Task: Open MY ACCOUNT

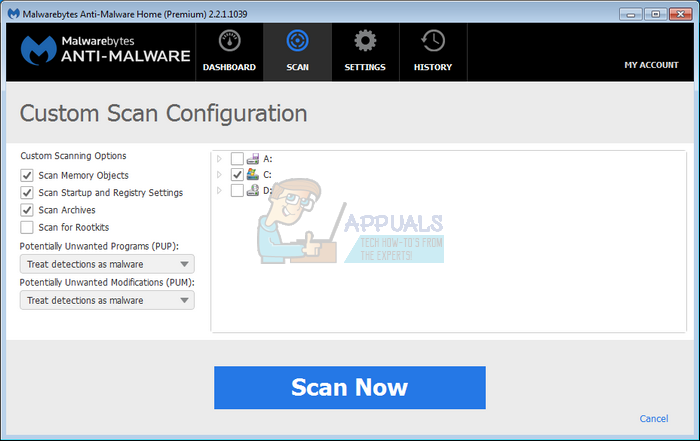Action: click(x=651, y=65)
